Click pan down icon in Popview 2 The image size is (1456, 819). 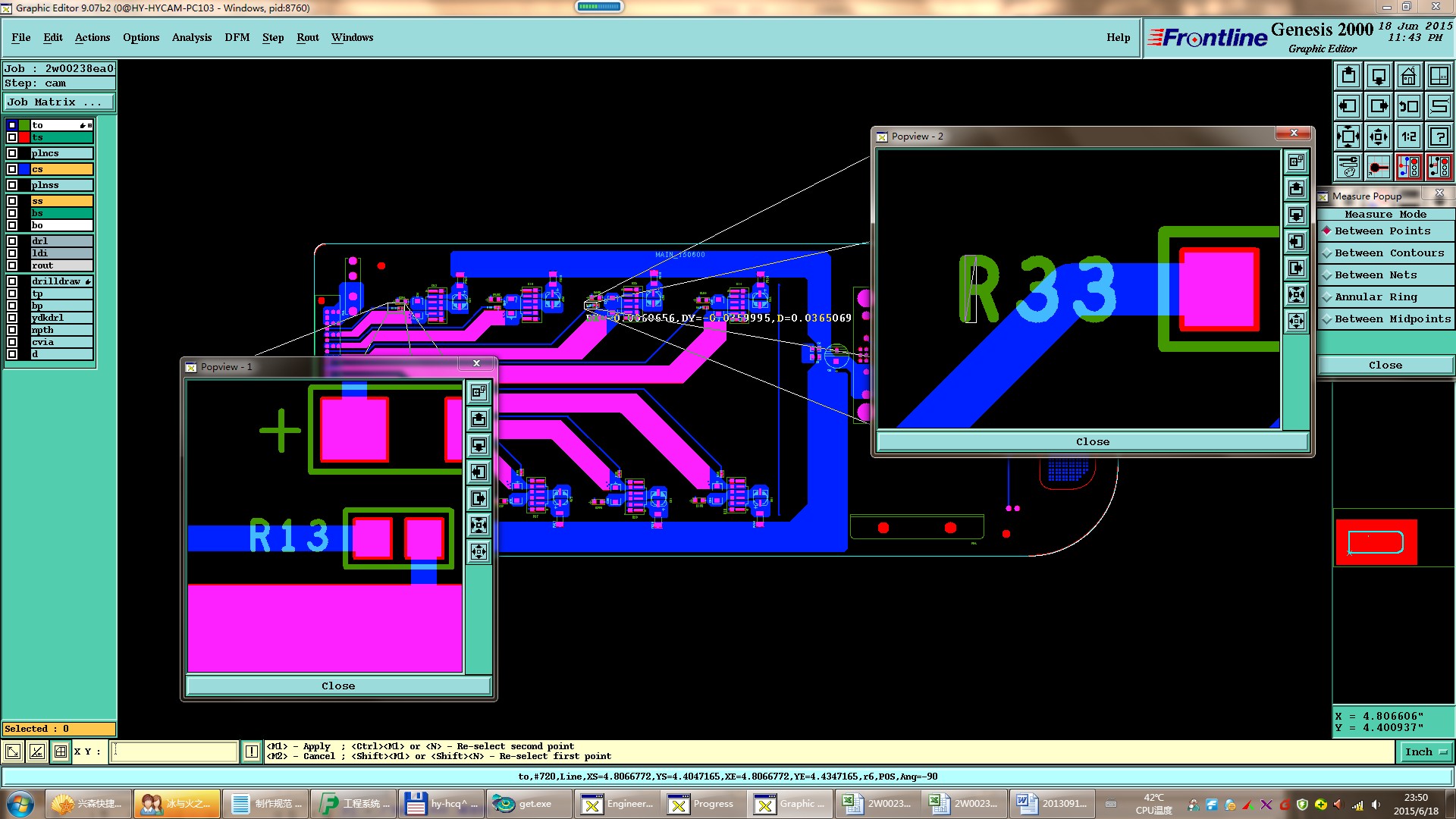tap(1297, 215)
